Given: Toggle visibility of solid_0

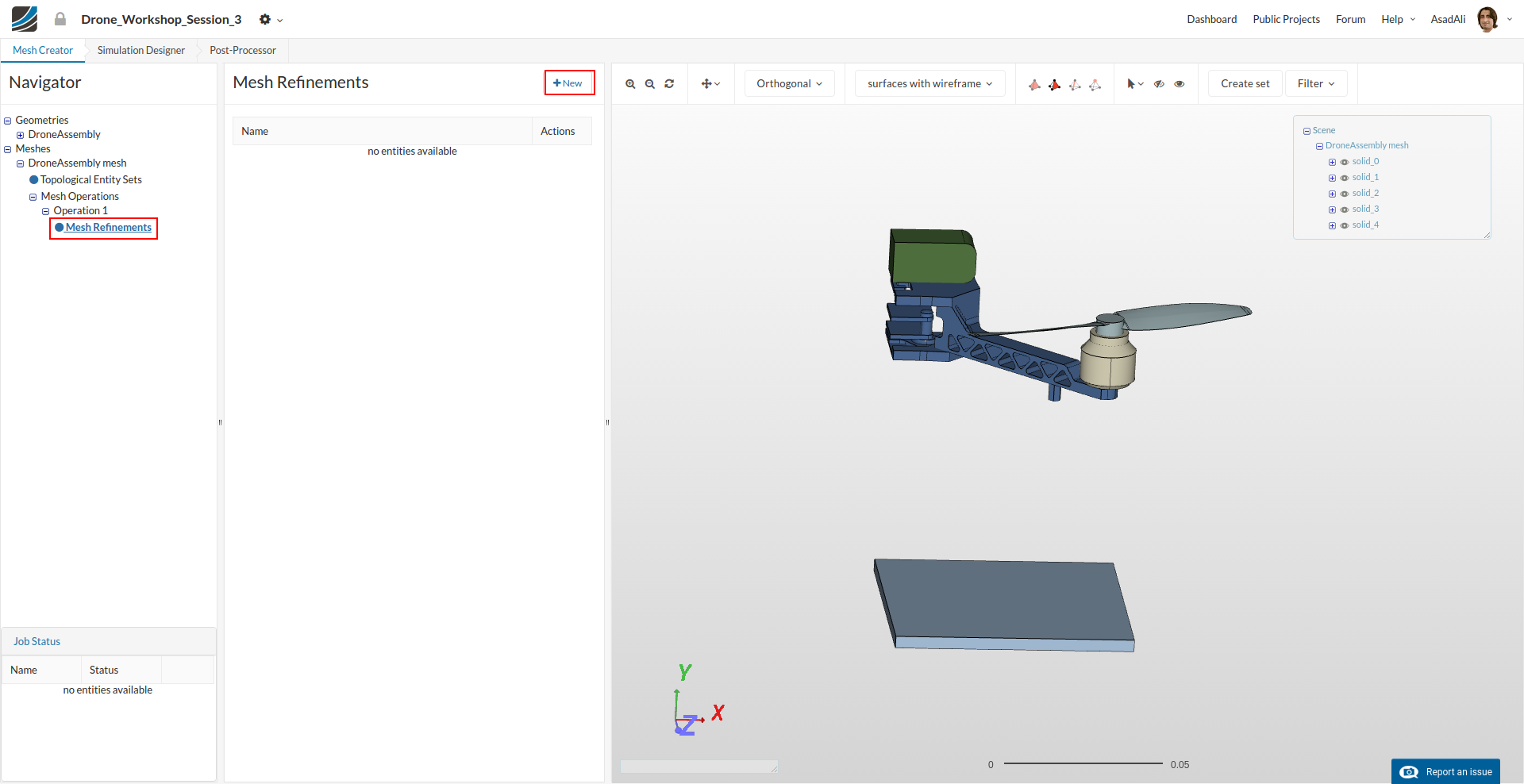Looking at the screenshot, I should click(x=1345, y=162).
